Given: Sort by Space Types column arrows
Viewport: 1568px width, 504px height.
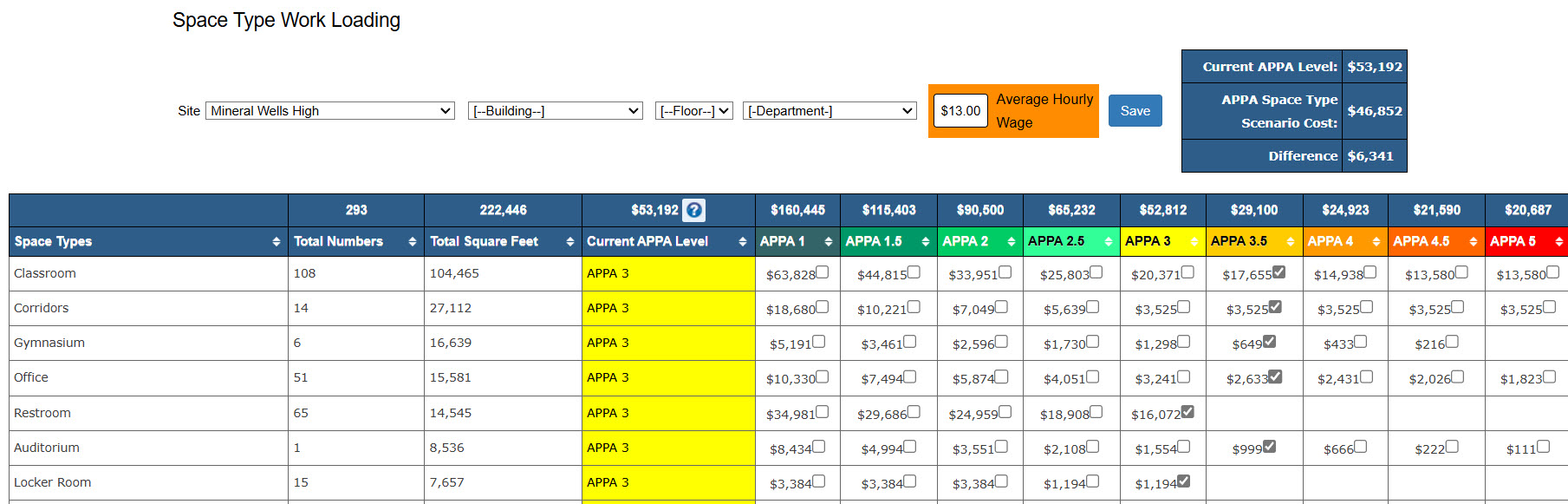Looking at the screenshot, I should [x=277, y=242].
